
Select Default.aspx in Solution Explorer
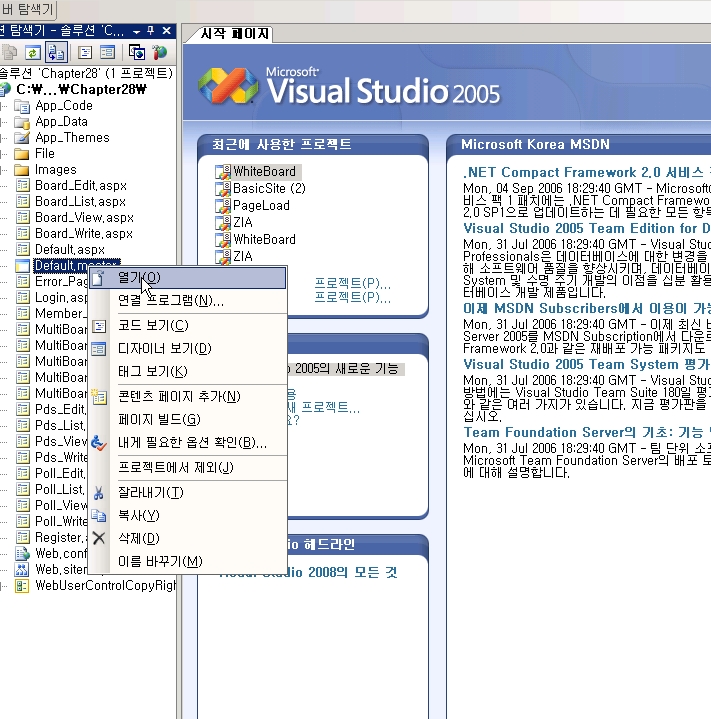[70, 250]
